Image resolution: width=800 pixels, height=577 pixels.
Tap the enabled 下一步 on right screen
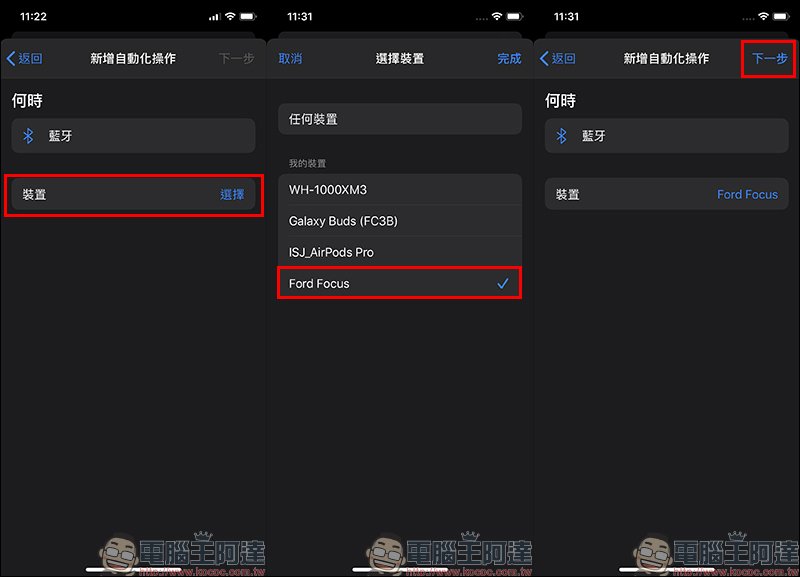769,58
